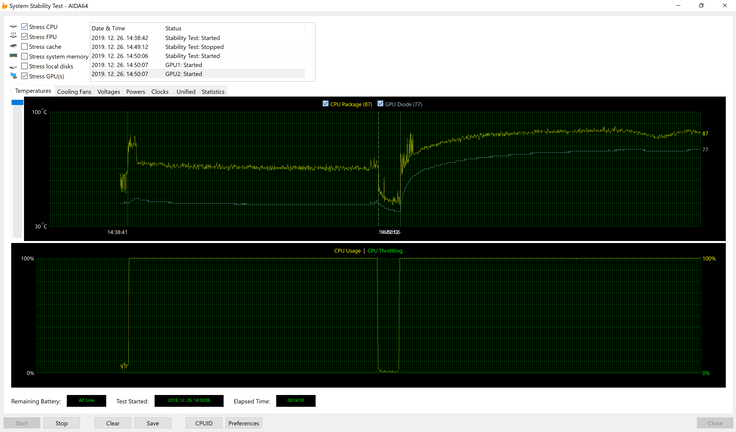736x432 pixels.
Task: Click the AIDA64 flame icon in title bar
Action: [4, 6]
